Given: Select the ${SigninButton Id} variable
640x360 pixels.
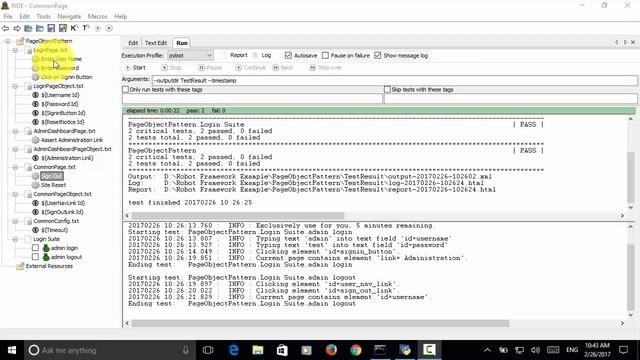Looking at the screenshot, I should 63,113.
